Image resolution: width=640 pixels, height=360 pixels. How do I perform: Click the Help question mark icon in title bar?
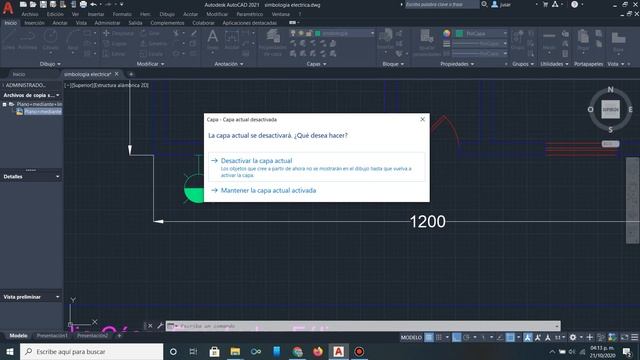pos(575,4)
